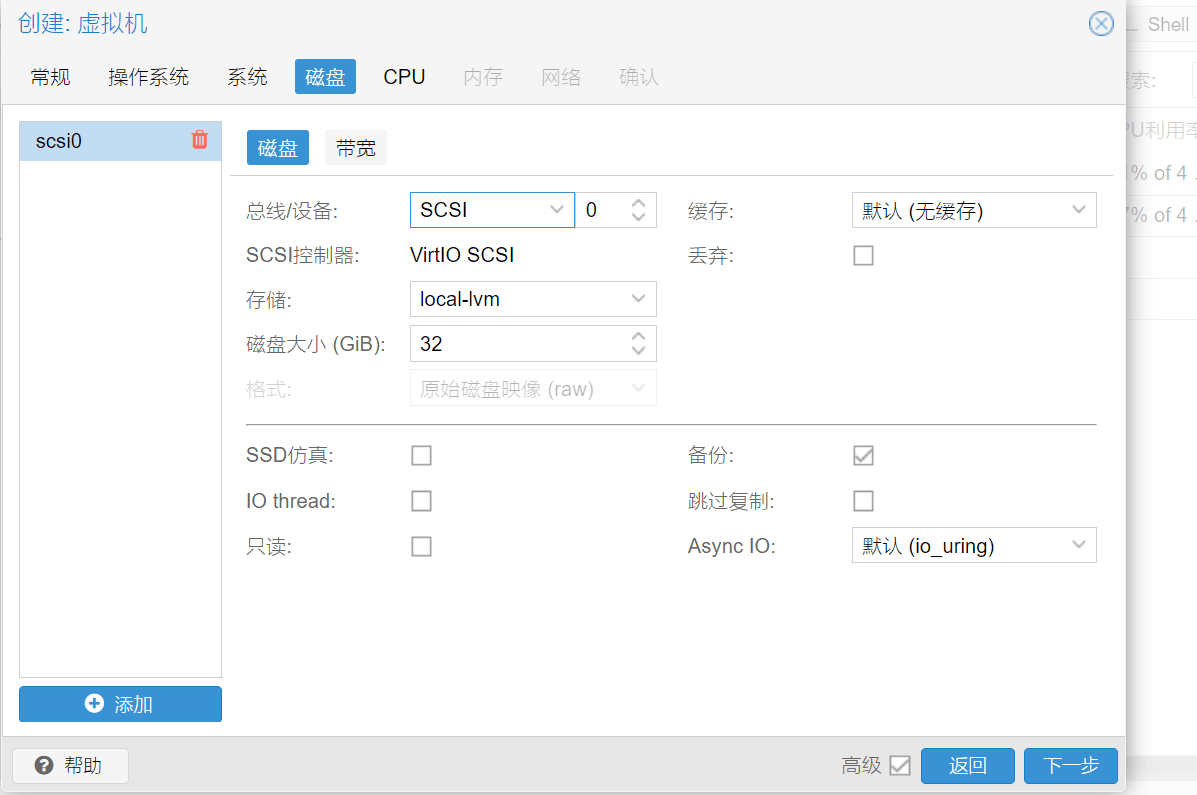Increment the device number spinner
The width and height of the screenshot is (1197, 795).
(639, 203)
